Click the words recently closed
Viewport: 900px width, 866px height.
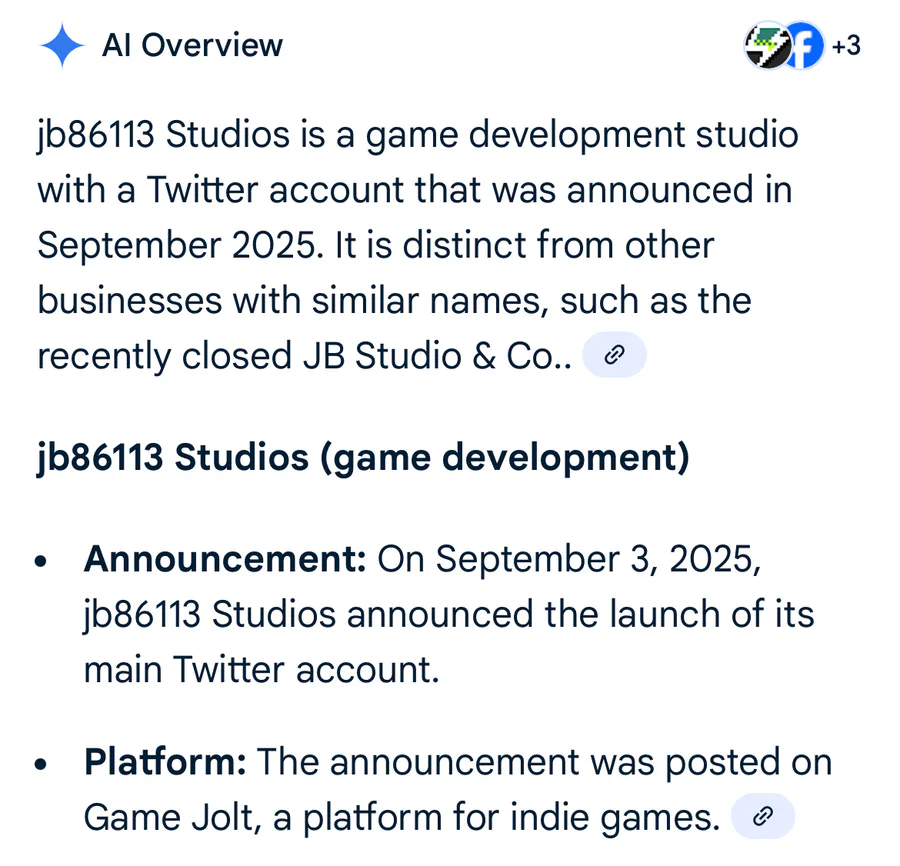tap(165, 356)
